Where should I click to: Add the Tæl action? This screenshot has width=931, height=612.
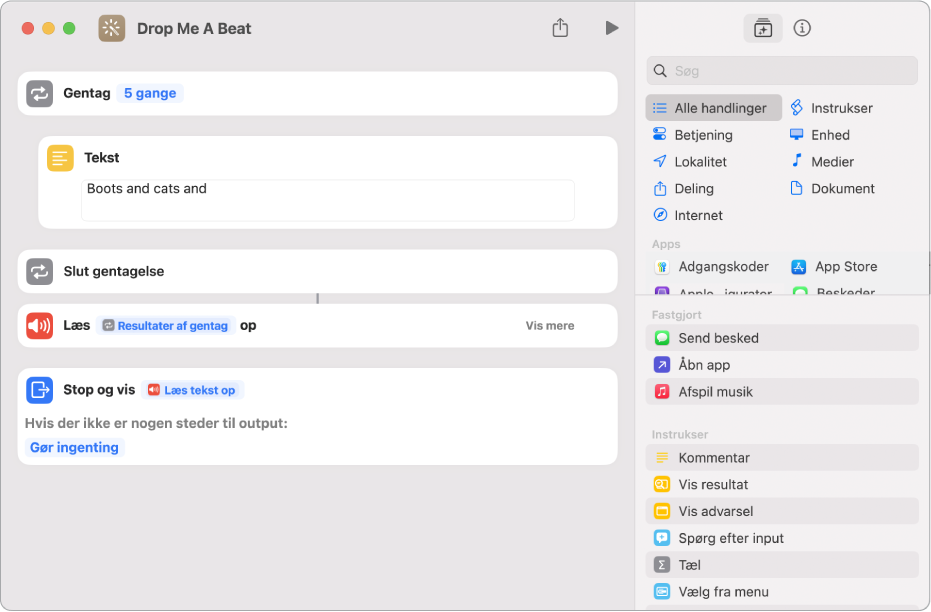click(x=782, y=565)
